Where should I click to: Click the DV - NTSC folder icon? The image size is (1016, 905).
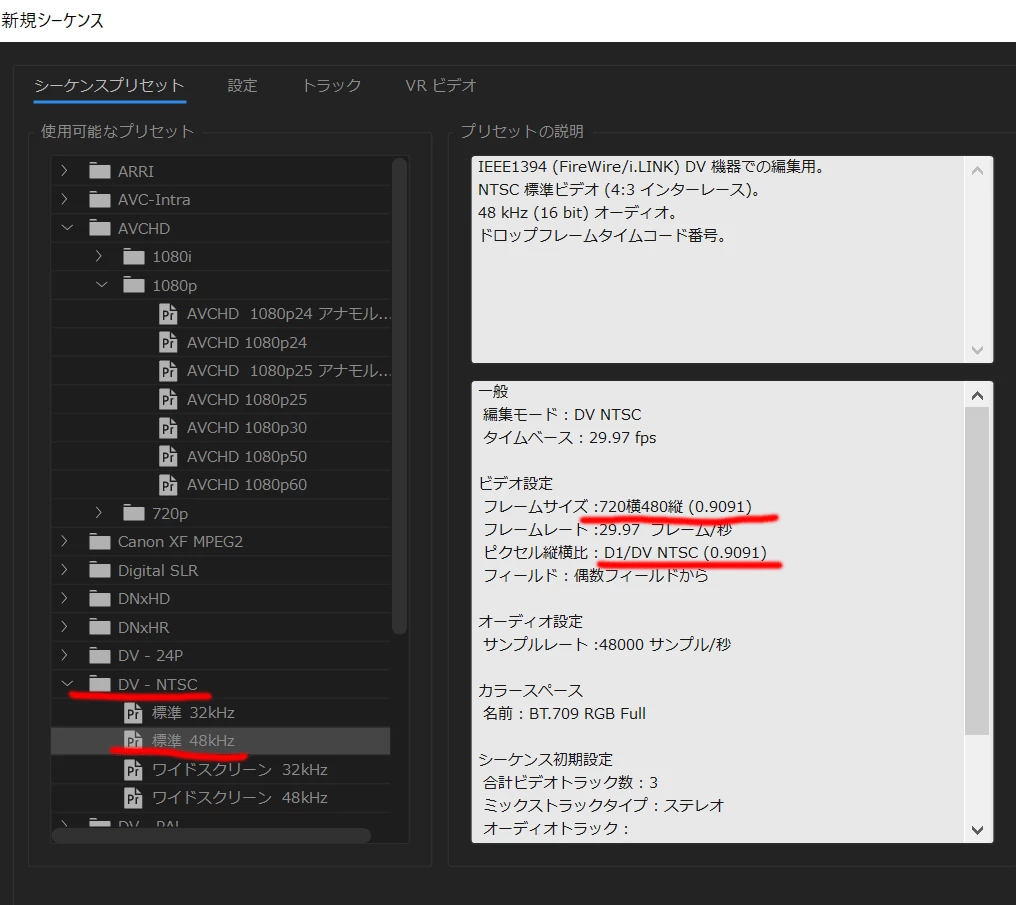pyautogui.click(x=100, y=684)
